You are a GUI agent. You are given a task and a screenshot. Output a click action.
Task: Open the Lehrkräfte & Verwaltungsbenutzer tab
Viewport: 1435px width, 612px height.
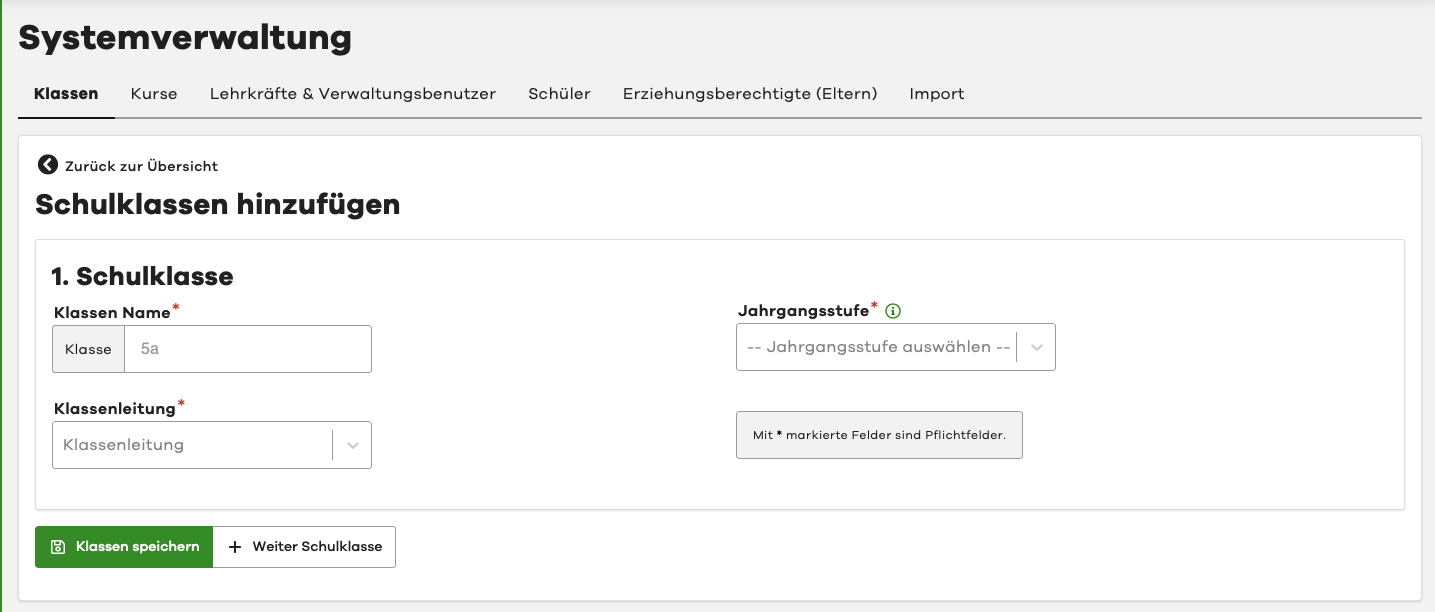pos(353,94)
